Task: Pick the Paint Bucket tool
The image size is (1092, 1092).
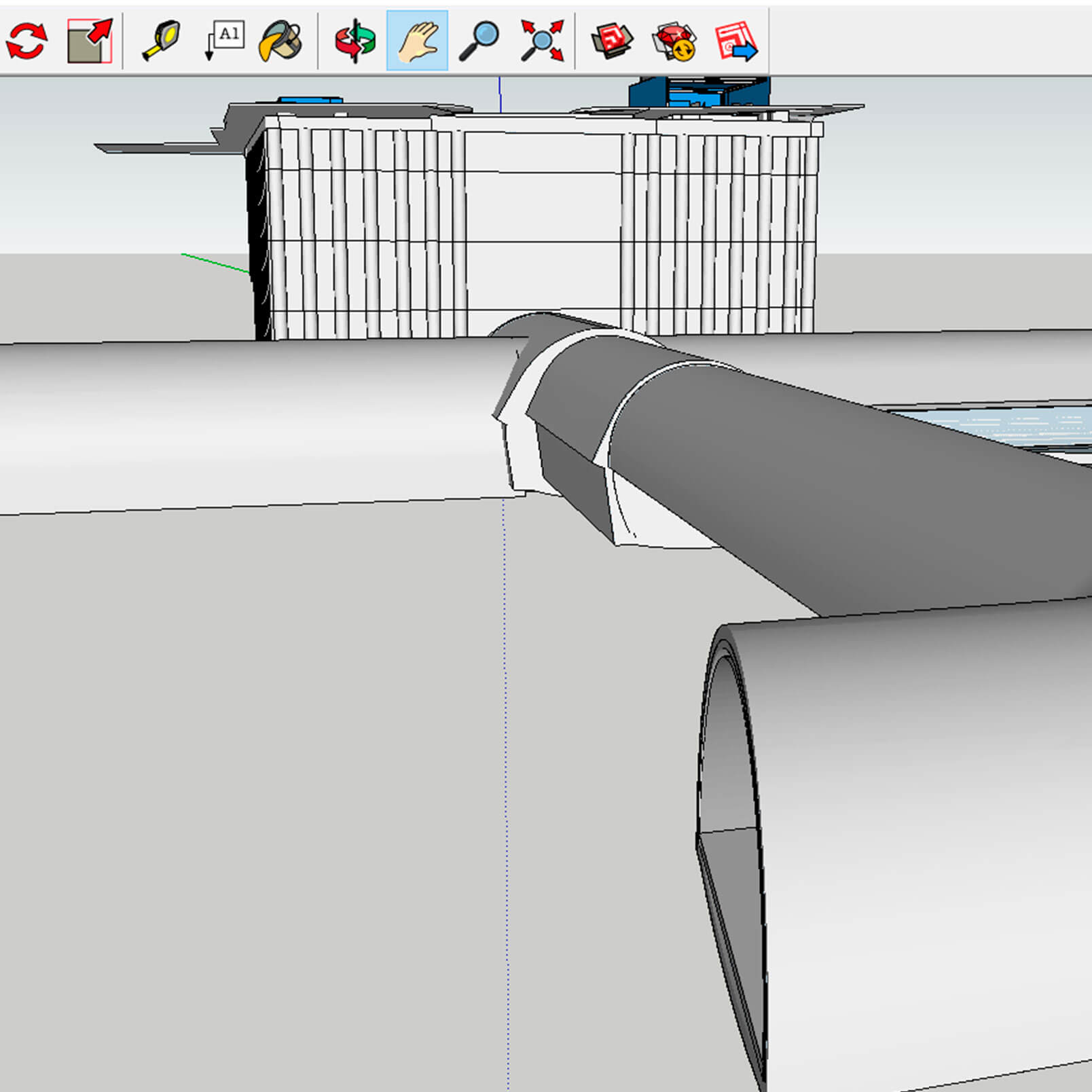Action: [x=280, y=41]
